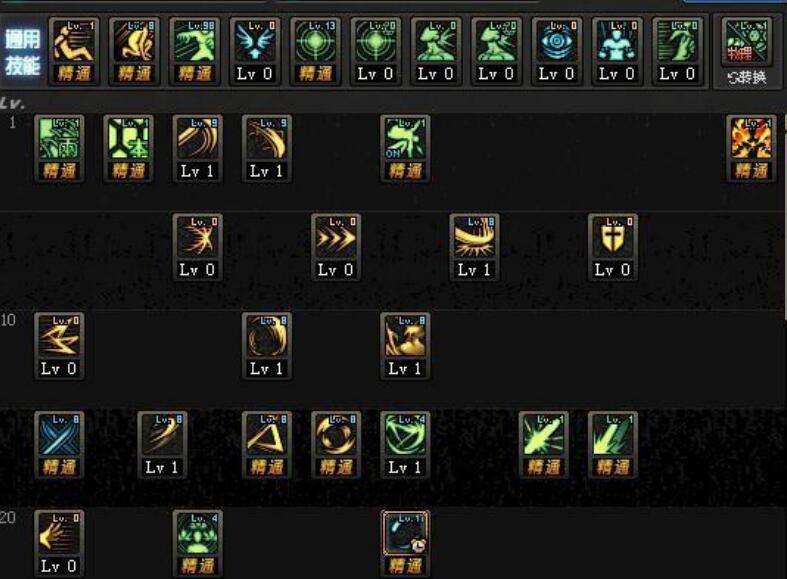The width and height of the screenshot is (787, 579).
Task: Select the golden running man skill icon
Action: tap(74, 51)
